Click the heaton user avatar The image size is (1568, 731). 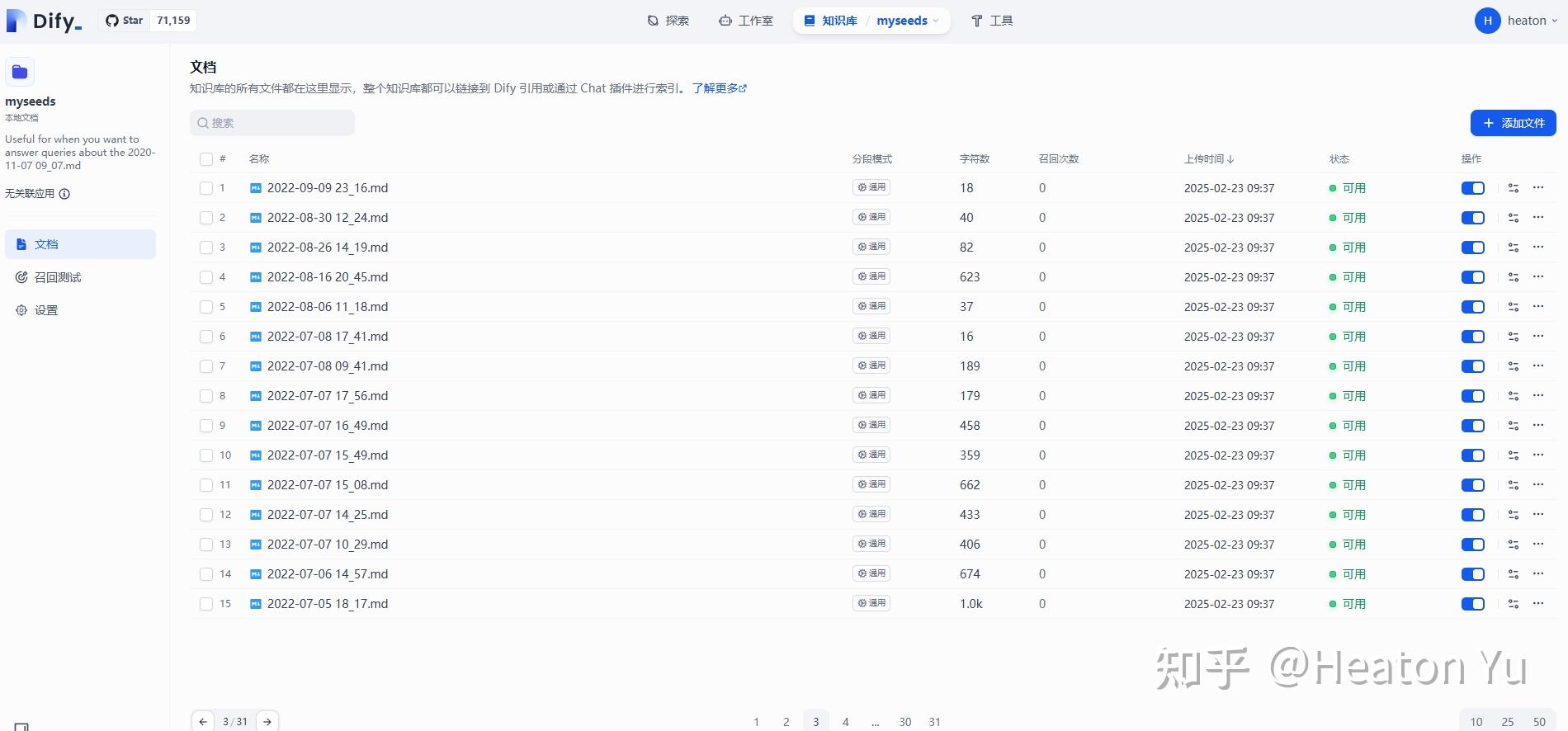pos(1487,21)
